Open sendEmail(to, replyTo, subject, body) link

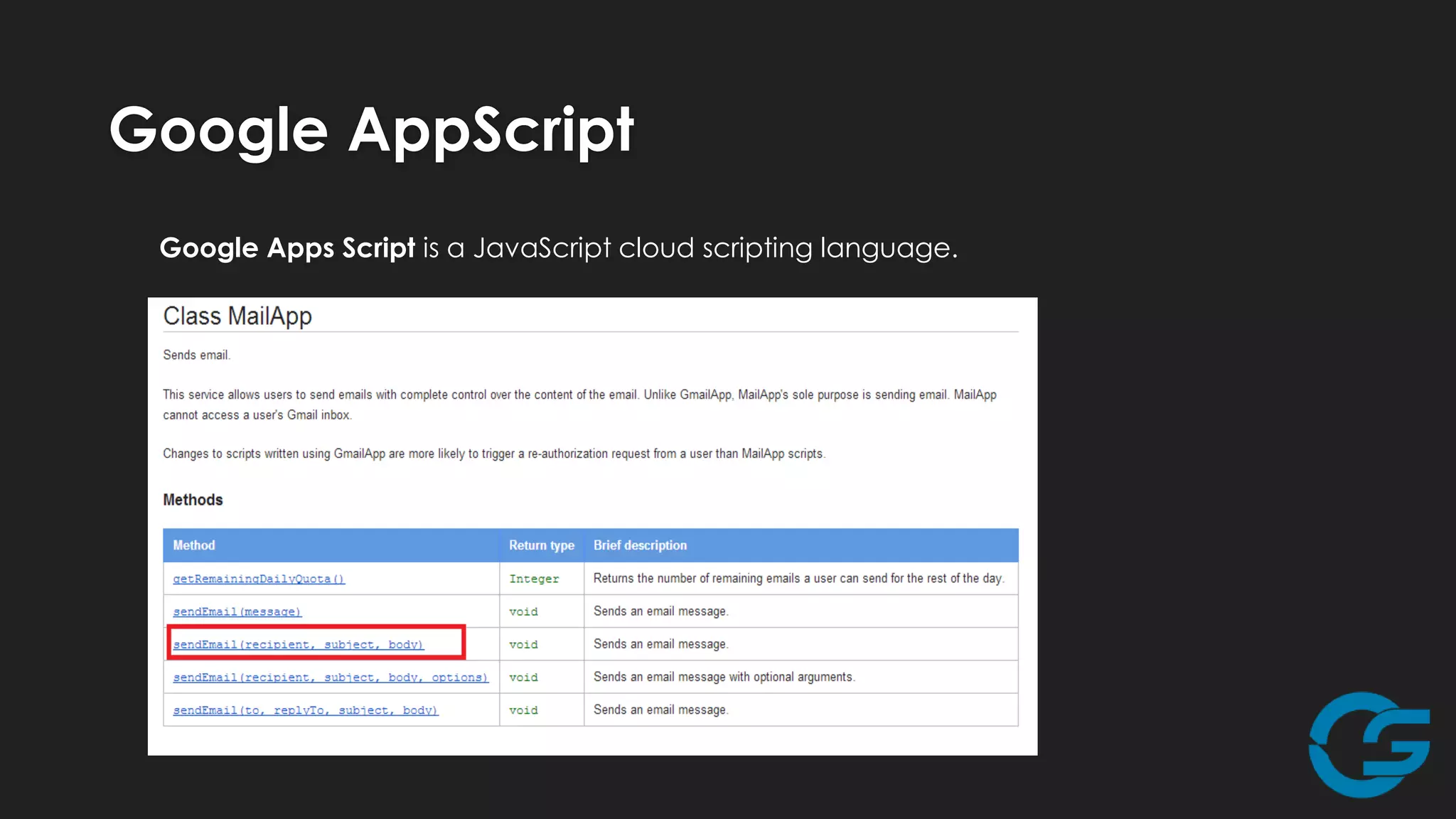coord(306,710)
